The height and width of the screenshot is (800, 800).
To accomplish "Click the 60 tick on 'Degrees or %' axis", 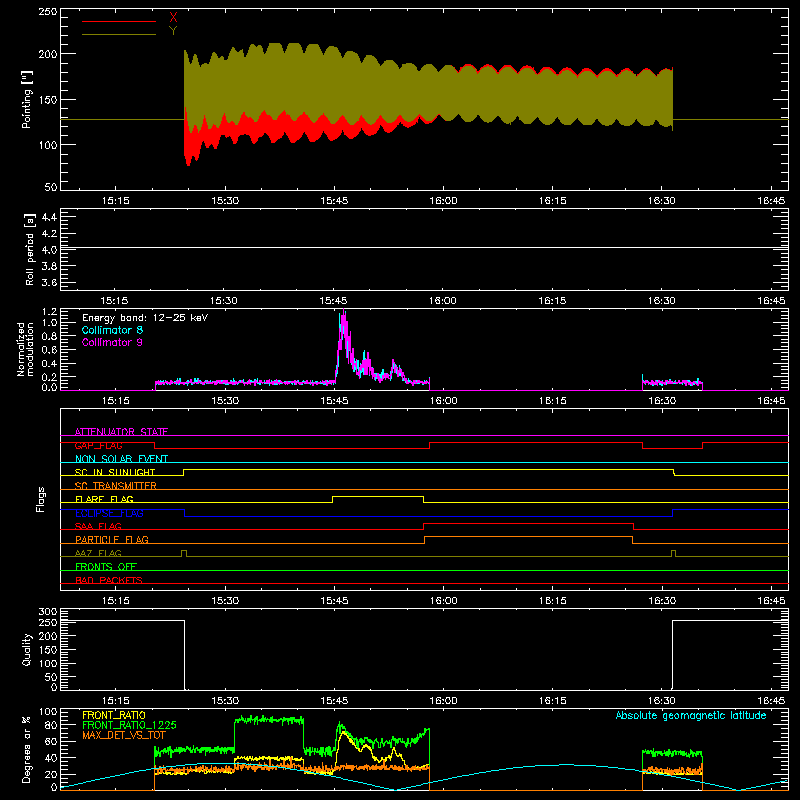I will click(51, 741).
